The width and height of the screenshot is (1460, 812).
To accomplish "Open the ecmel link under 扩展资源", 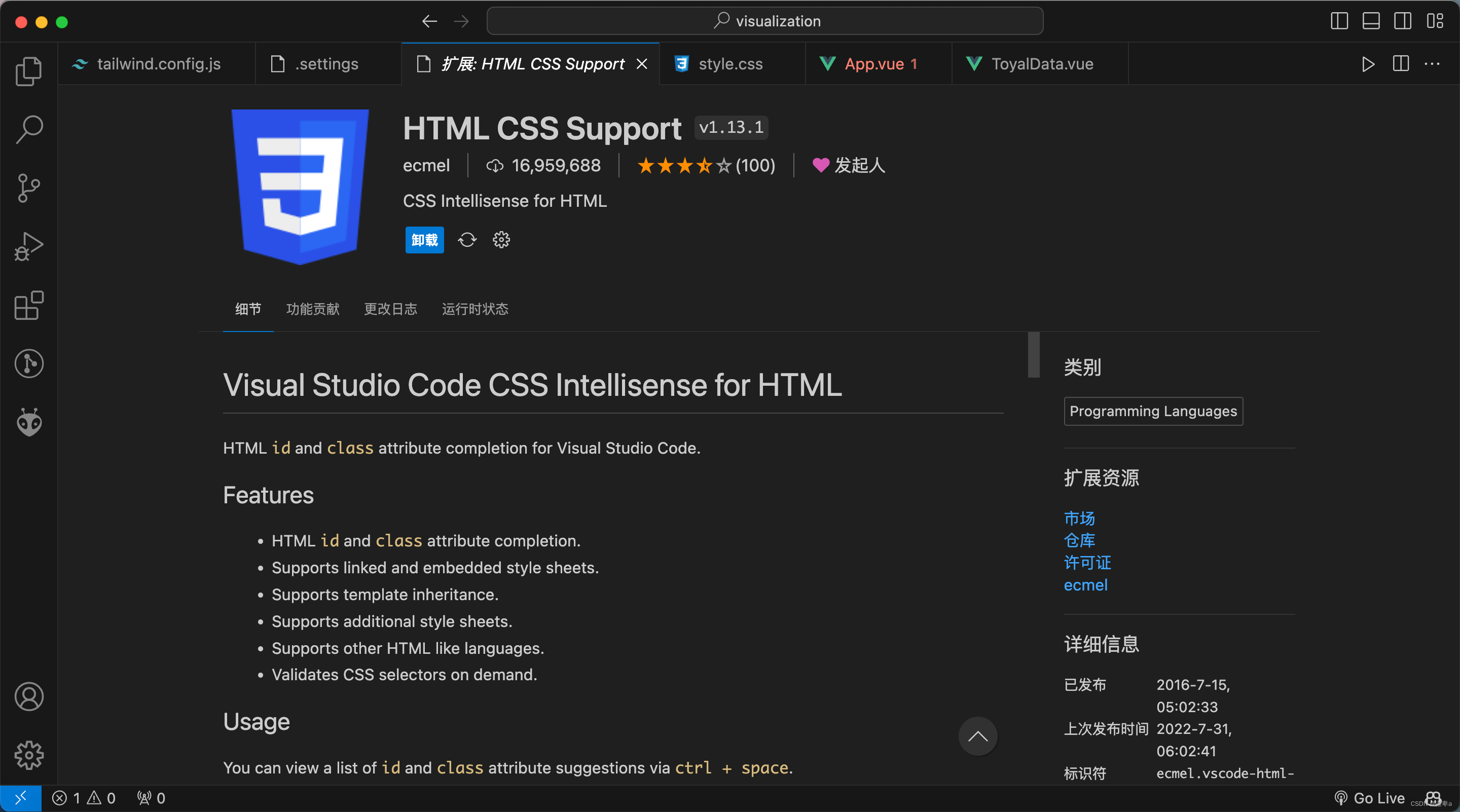I will [x=1085, y=585].
